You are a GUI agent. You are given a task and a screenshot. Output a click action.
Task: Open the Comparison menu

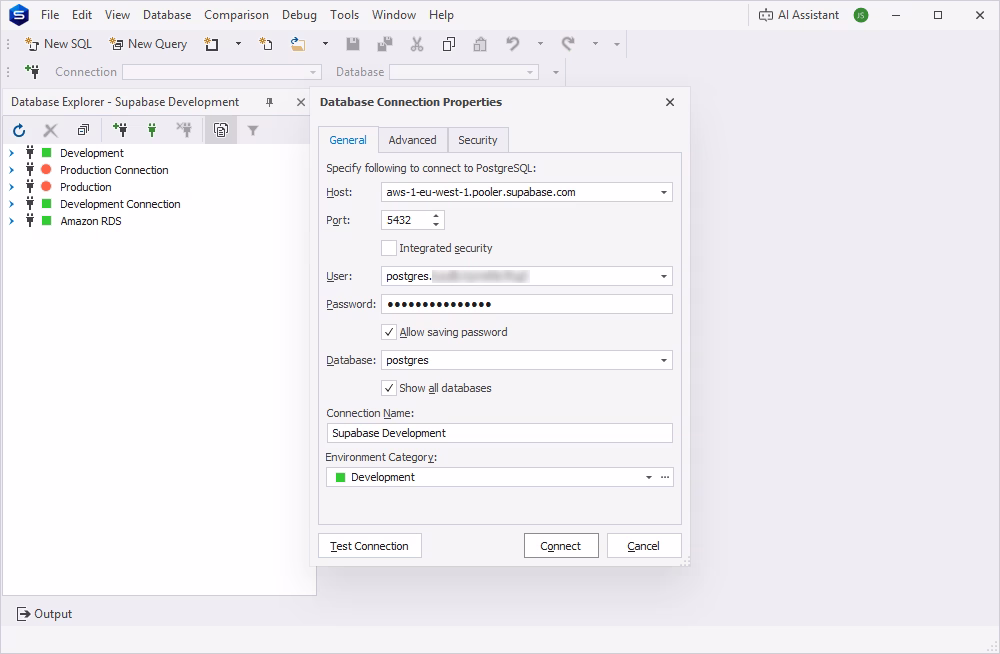[x=237, y=15]
